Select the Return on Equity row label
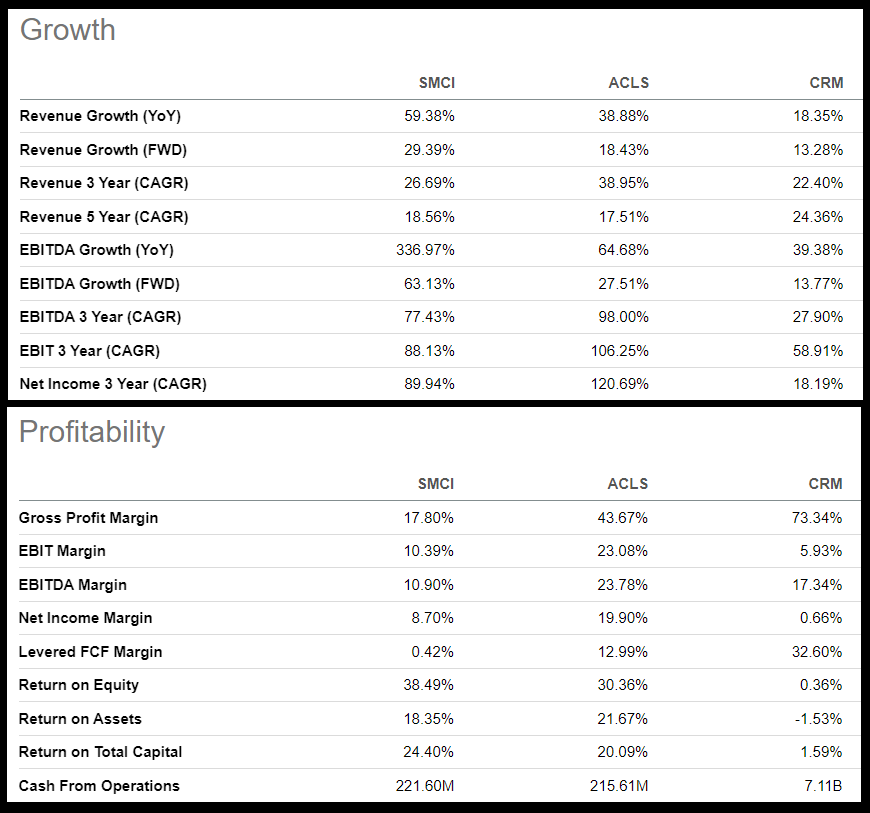Image resolution: width=870 pixels, height=813 pixels. pos(79,685)
